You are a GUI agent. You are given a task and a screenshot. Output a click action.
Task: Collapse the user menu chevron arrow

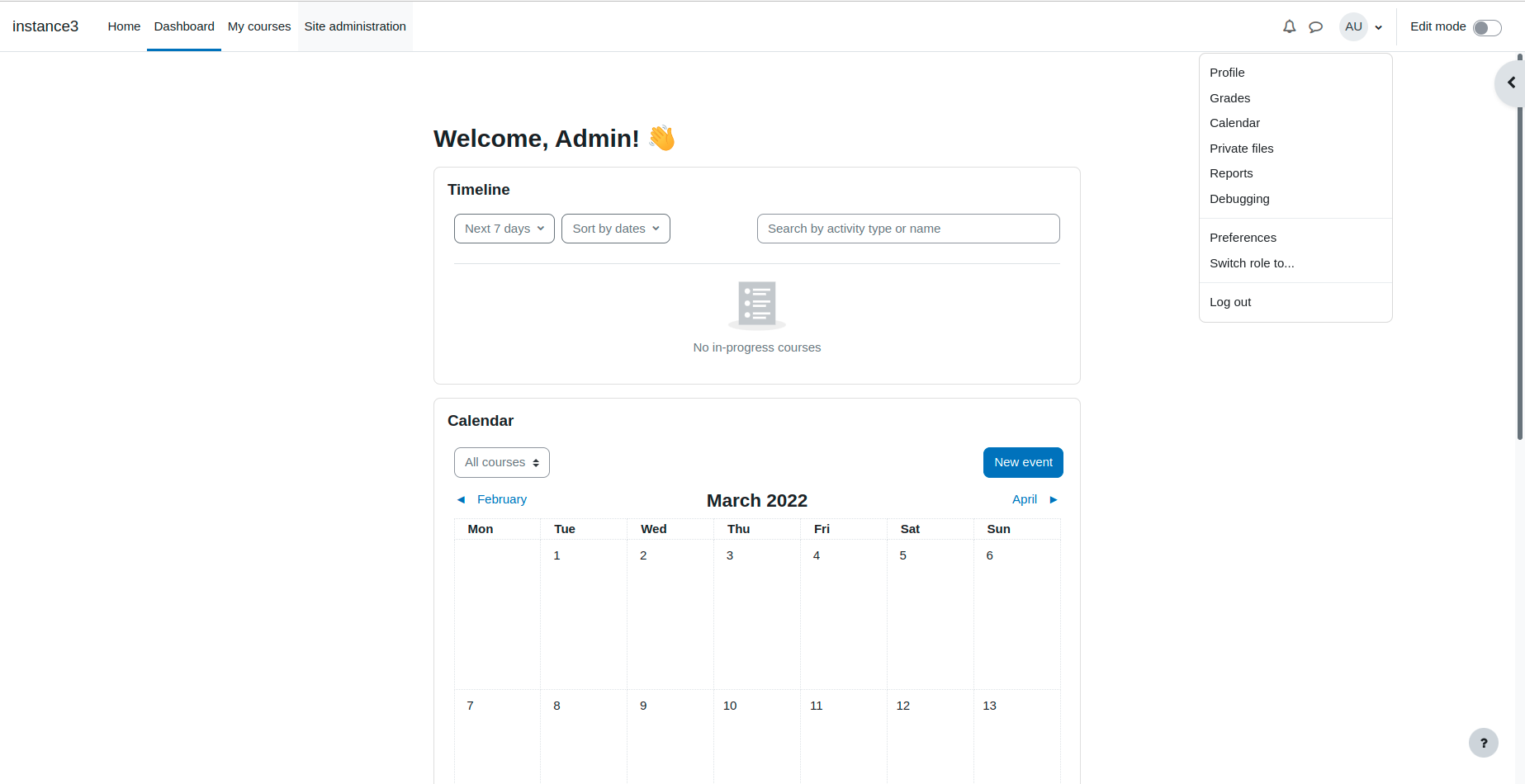[1378, 27]
